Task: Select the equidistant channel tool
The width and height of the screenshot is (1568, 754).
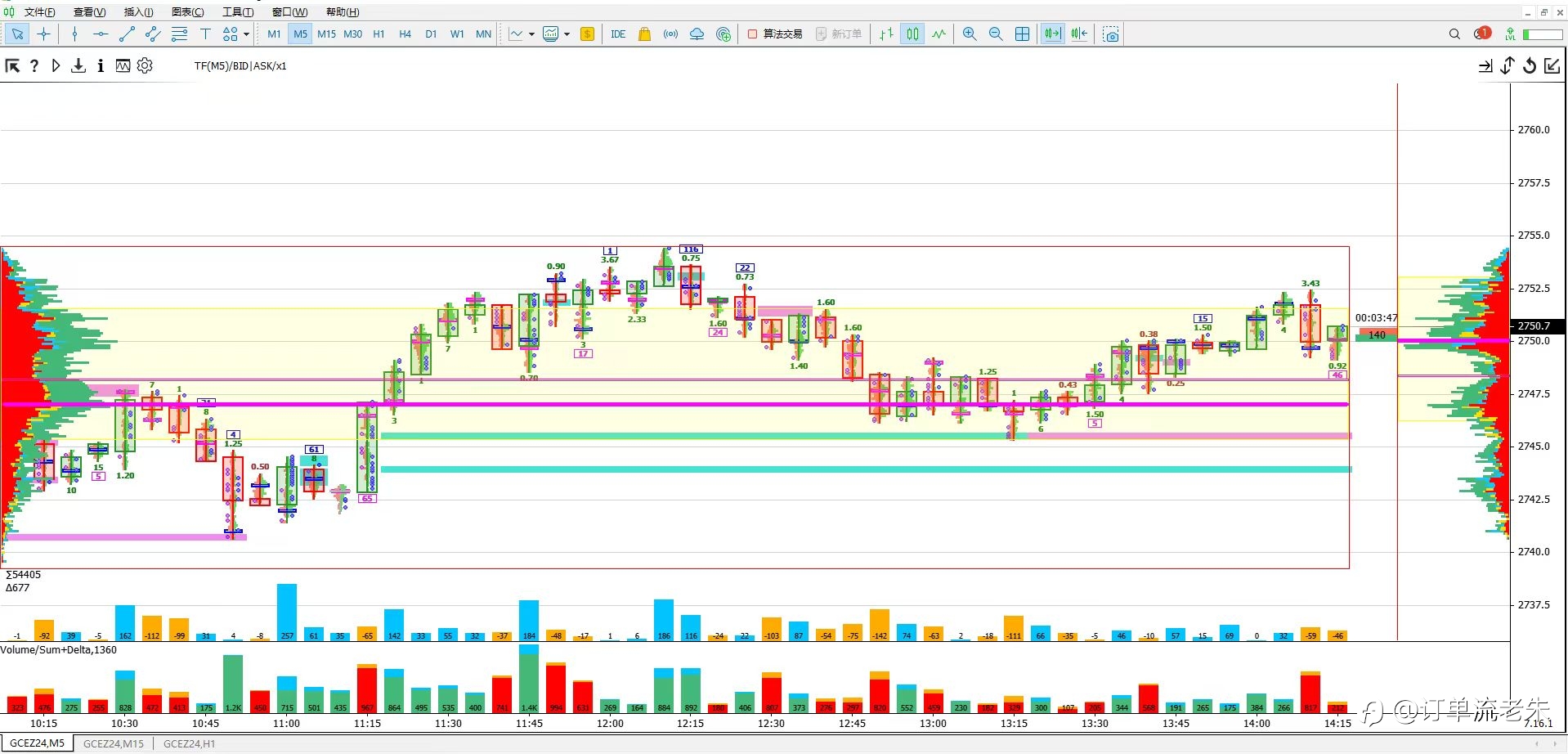Action: 153,34
